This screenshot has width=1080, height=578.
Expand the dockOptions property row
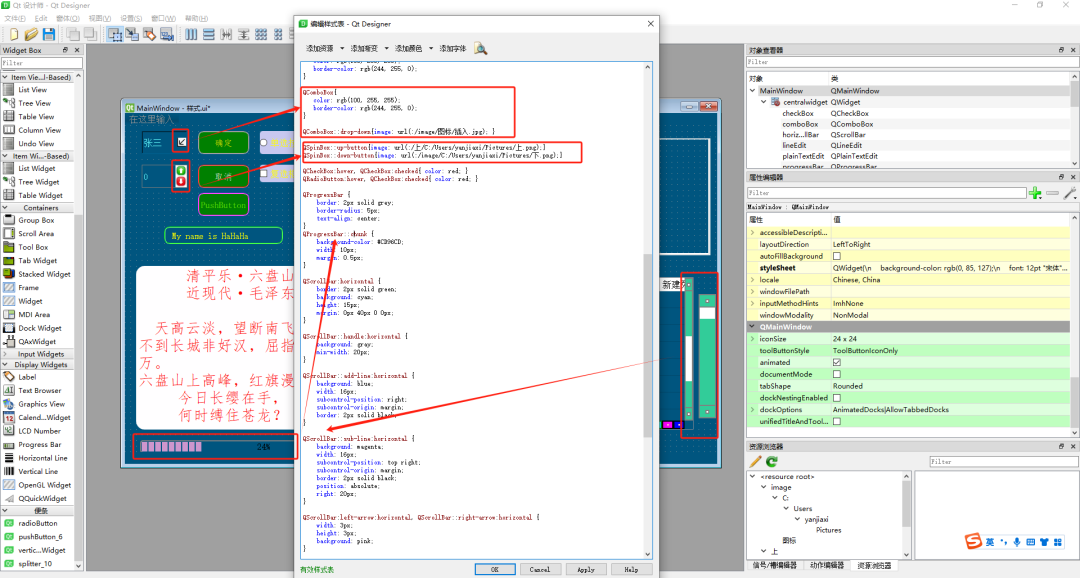pos(753,410)
